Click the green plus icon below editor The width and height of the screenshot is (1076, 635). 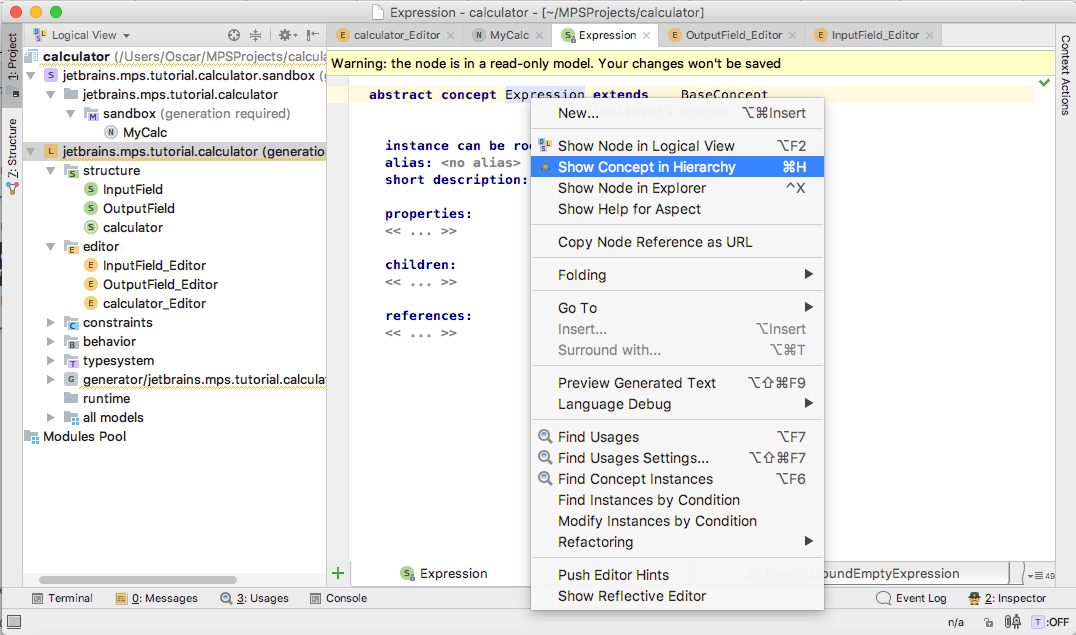tap(337, 573)
